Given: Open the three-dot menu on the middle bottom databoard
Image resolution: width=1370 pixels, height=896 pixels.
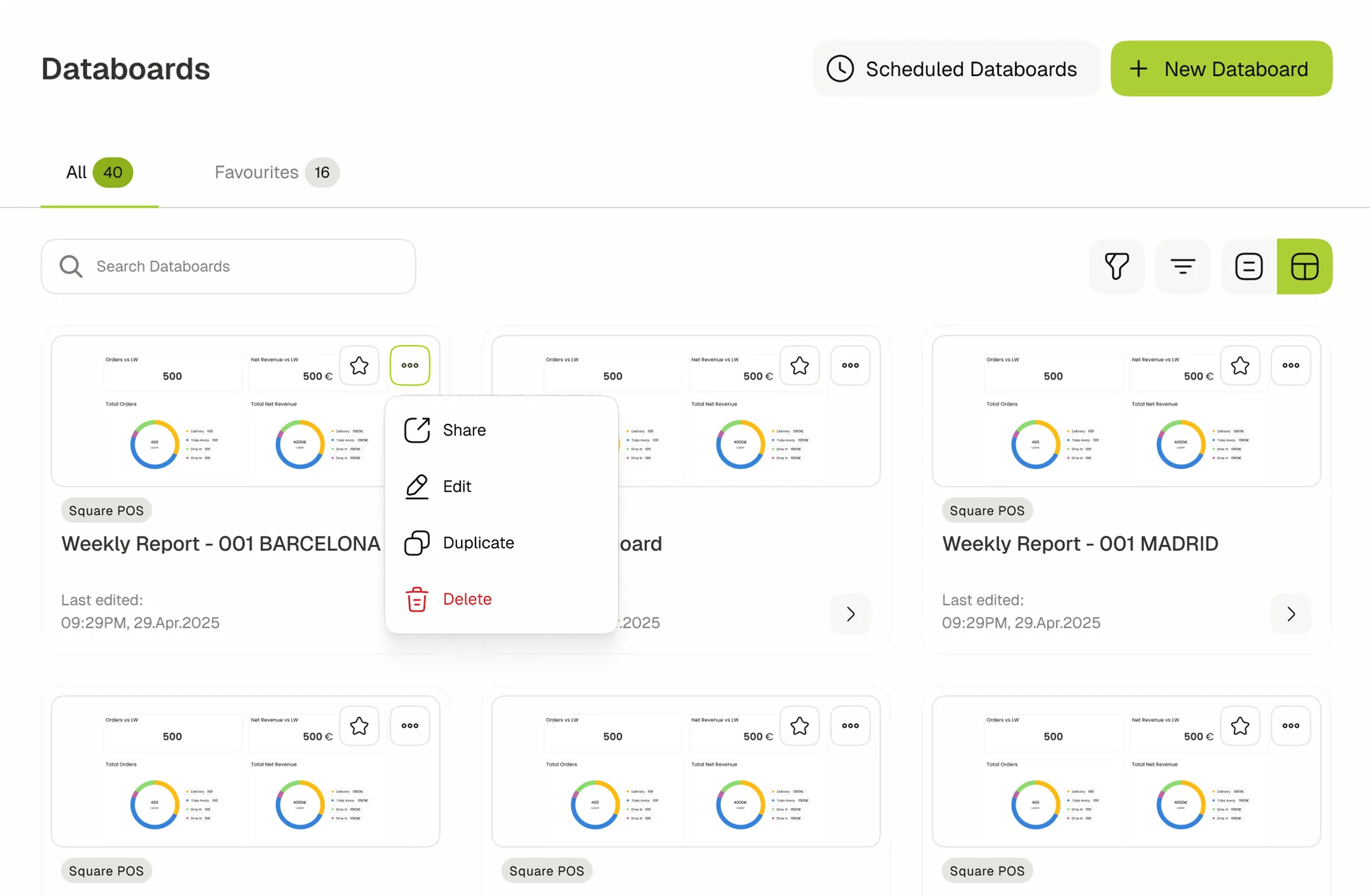Looking at the screenshot, I should [850, 726].
